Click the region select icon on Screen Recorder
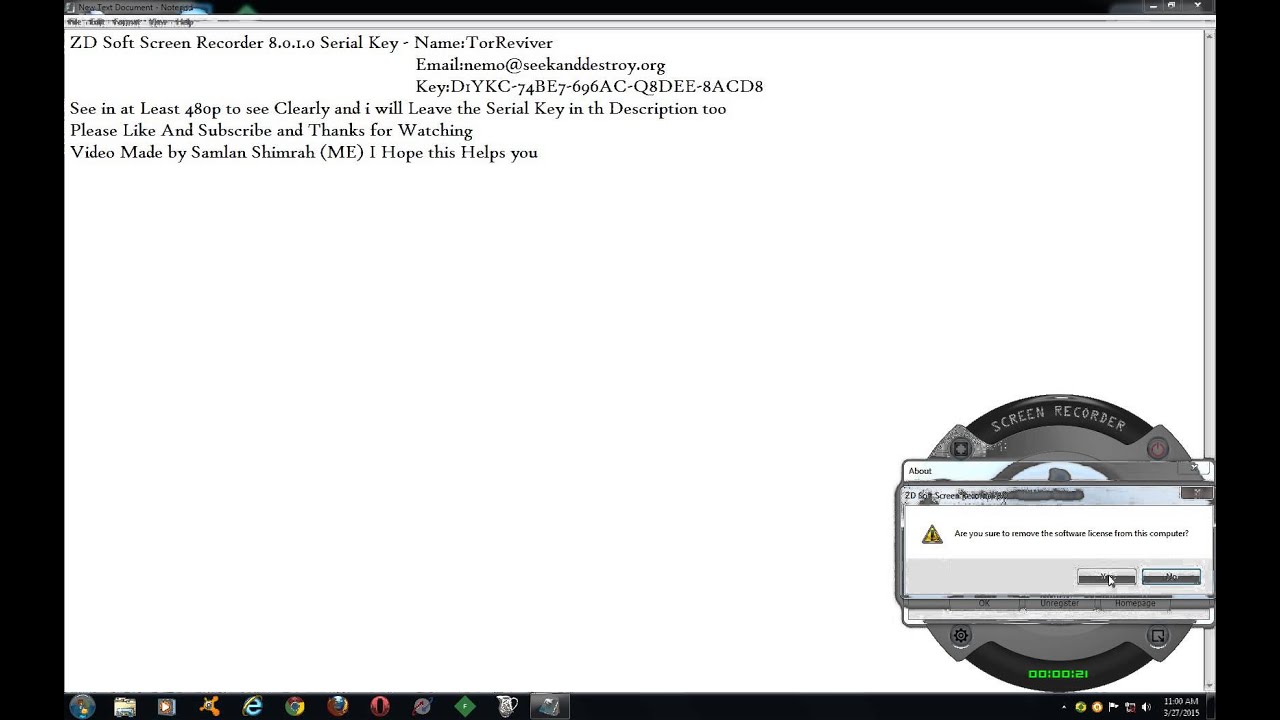The image size is (1280, 720). click(x=1158, y=636)
